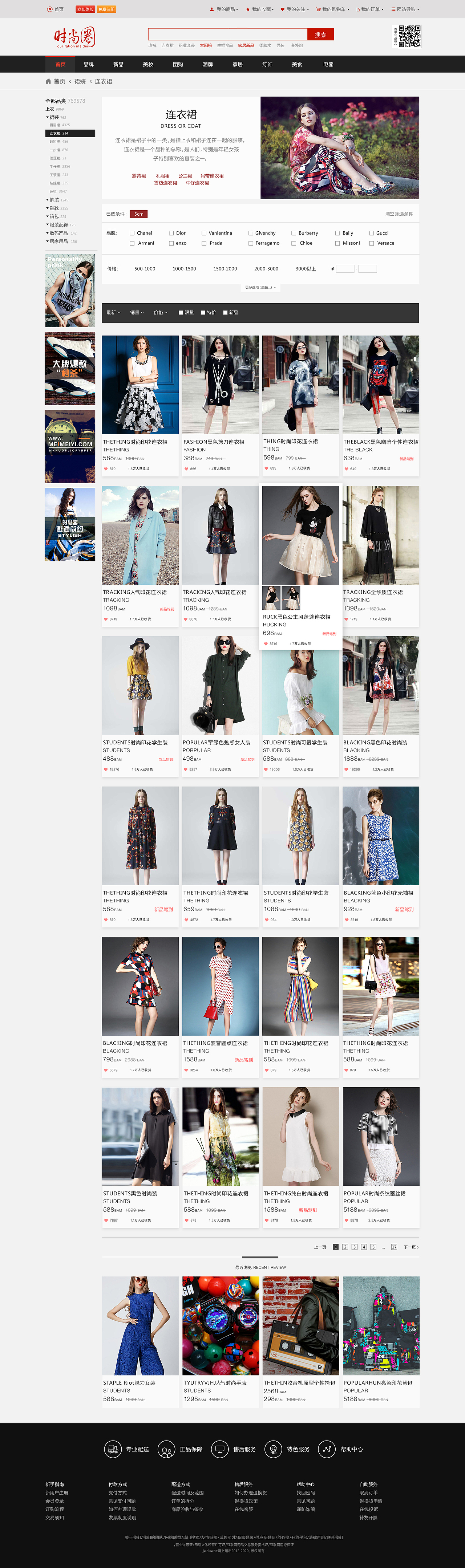Viewport: 465px width, 1568px height.
Task: Click the shopping cart icon in top bar
Action: click(x=318, y=9)
